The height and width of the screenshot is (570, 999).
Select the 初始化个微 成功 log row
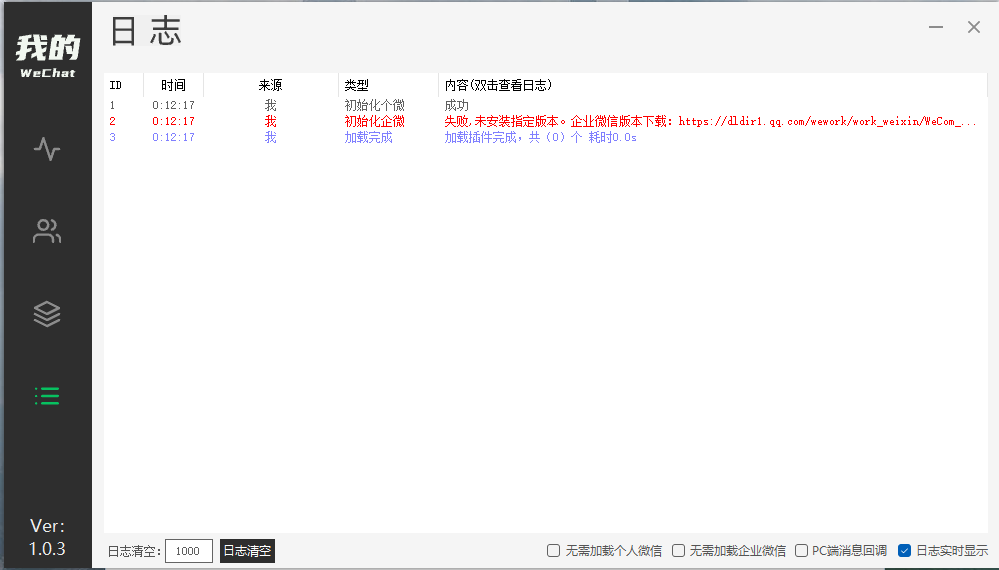[x=456, y=105]
